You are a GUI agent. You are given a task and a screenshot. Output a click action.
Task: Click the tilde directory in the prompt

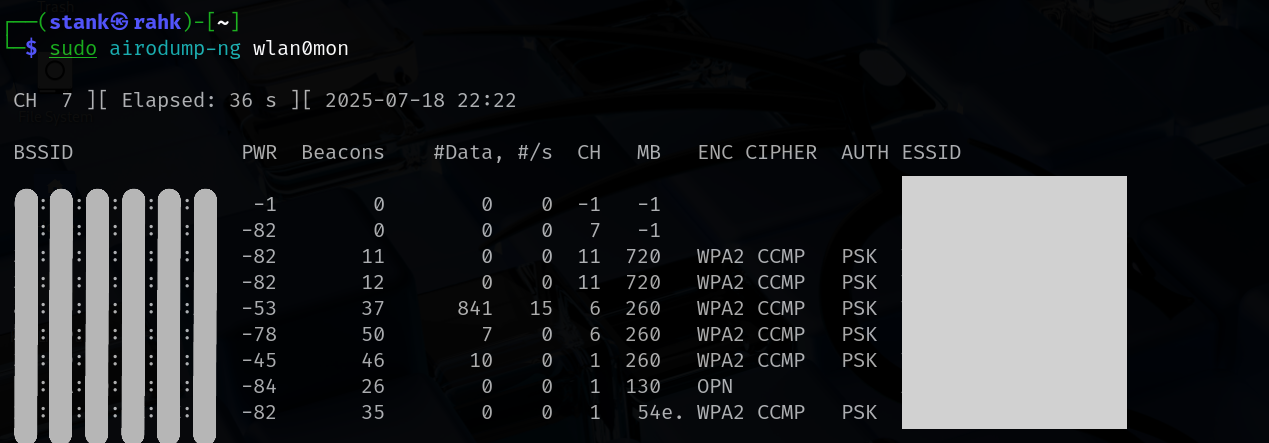[224, 21]
